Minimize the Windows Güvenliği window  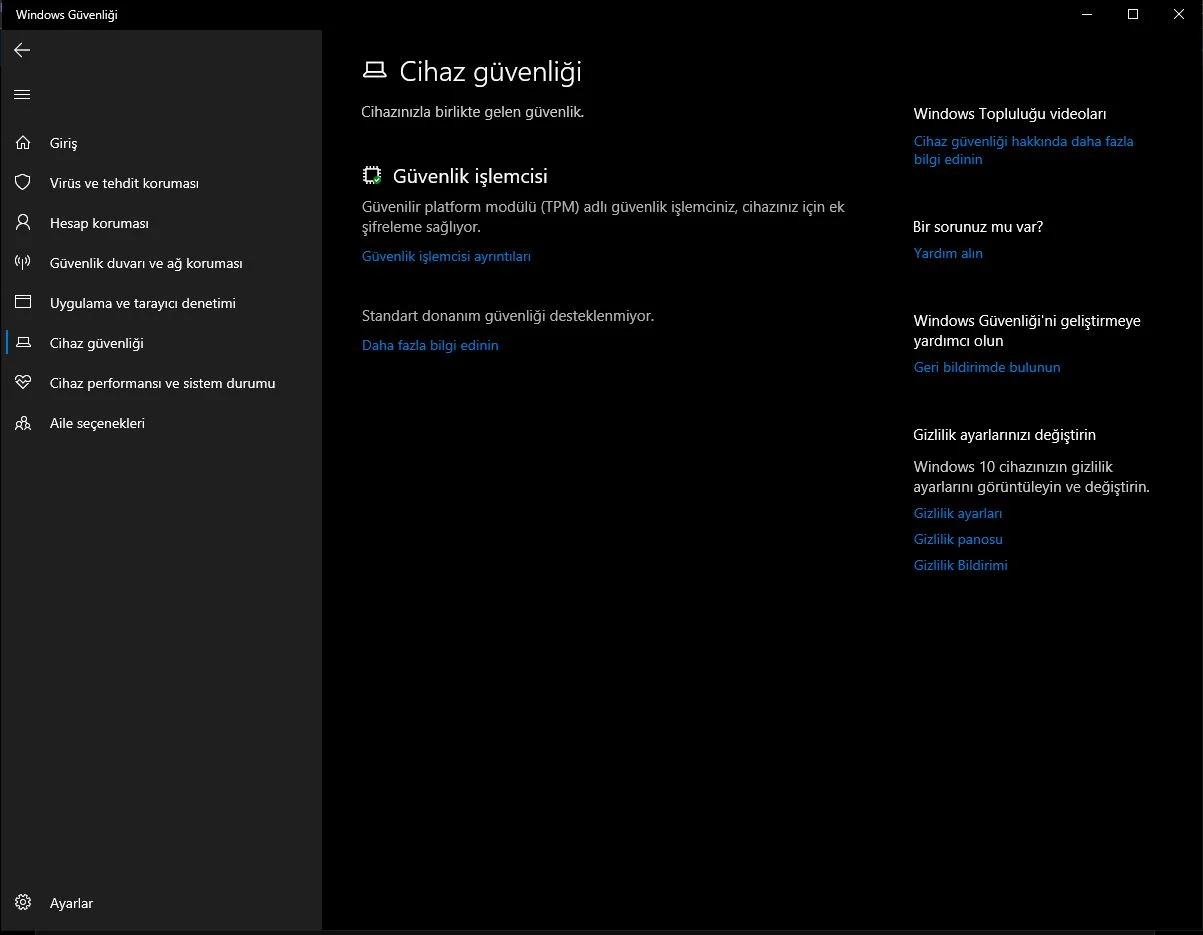1087,14
